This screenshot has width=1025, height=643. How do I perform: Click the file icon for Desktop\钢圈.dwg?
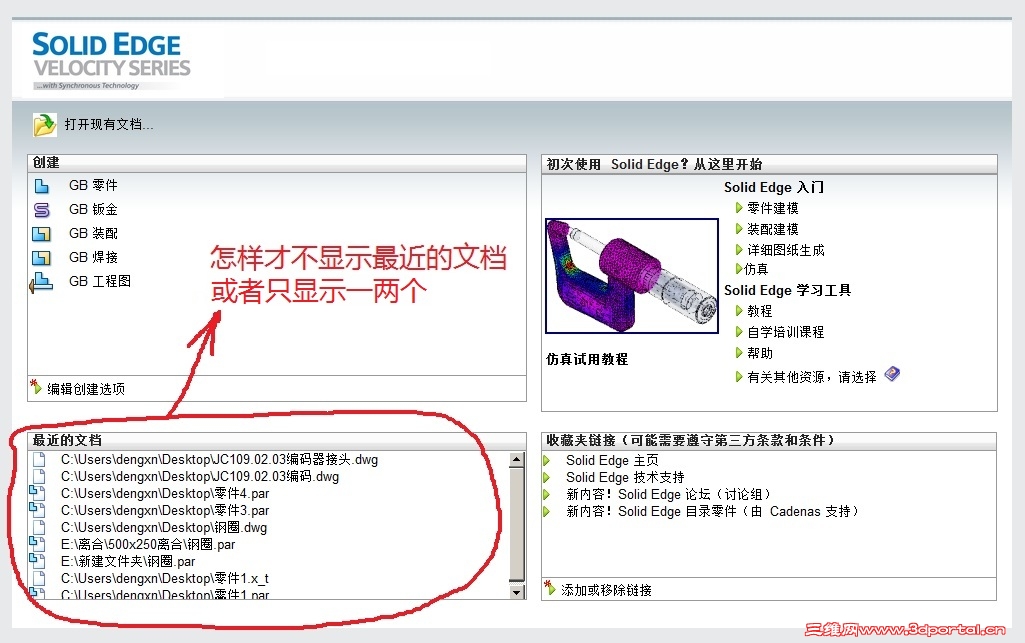point(39,527)
